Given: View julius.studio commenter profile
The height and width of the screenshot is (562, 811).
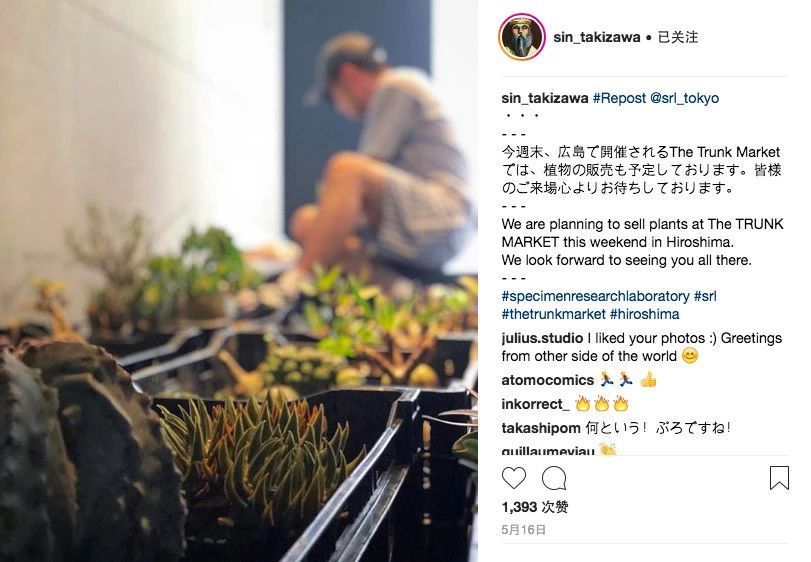Looking at the screenshot, I should coord(542,338).
